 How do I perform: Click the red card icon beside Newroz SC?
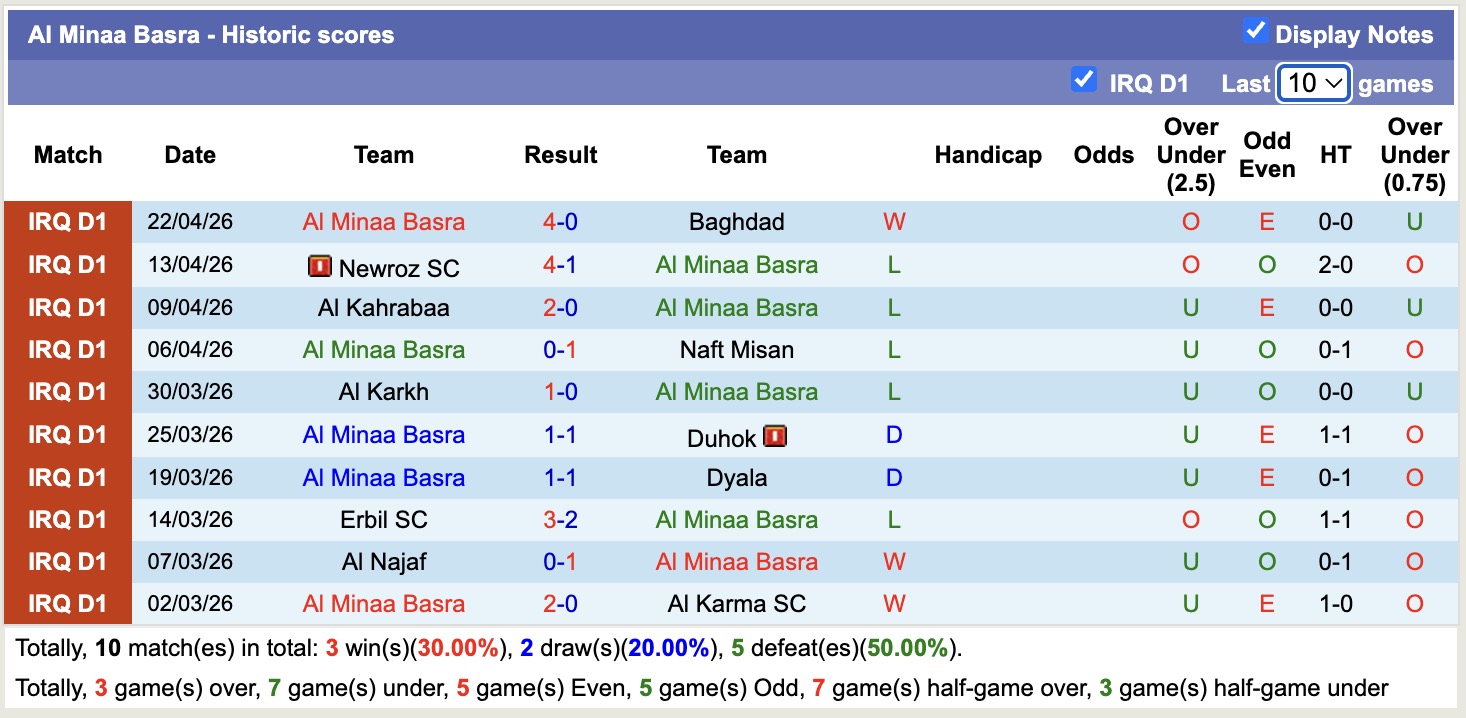[320, 266]
